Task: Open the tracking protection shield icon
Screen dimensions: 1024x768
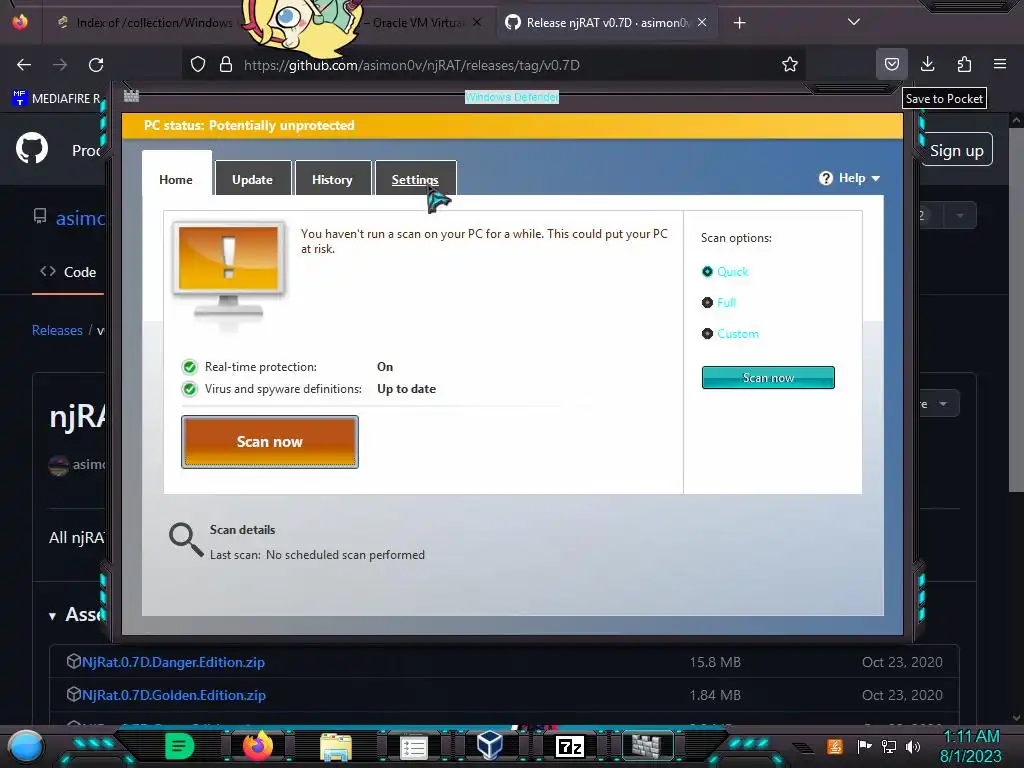Action: [x=198, y=65]
